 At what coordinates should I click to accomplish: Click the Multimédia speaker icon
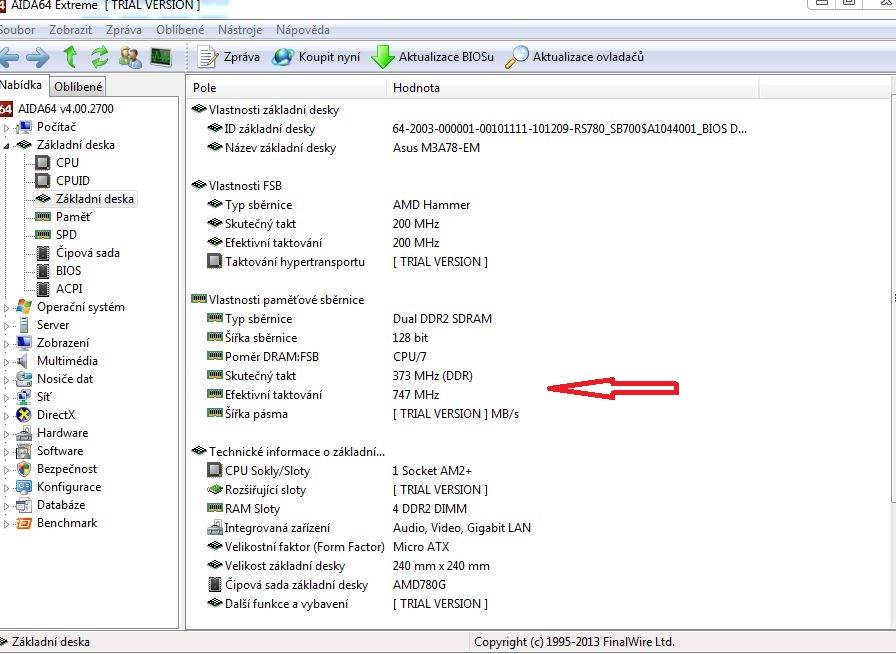pyautogui.click(x=23, y=361)
